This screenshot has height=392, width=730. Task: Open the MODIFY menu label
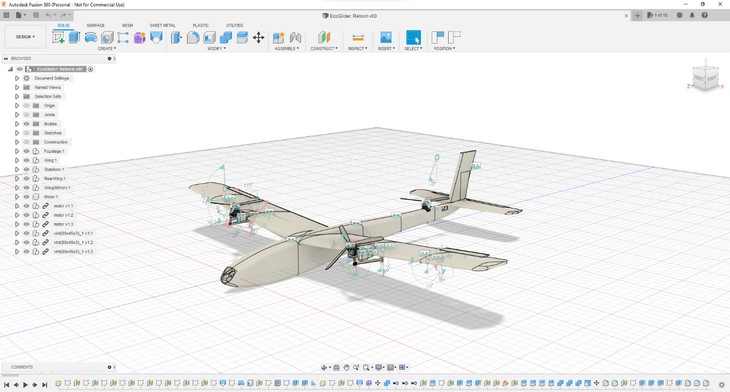tap(216, 48)
